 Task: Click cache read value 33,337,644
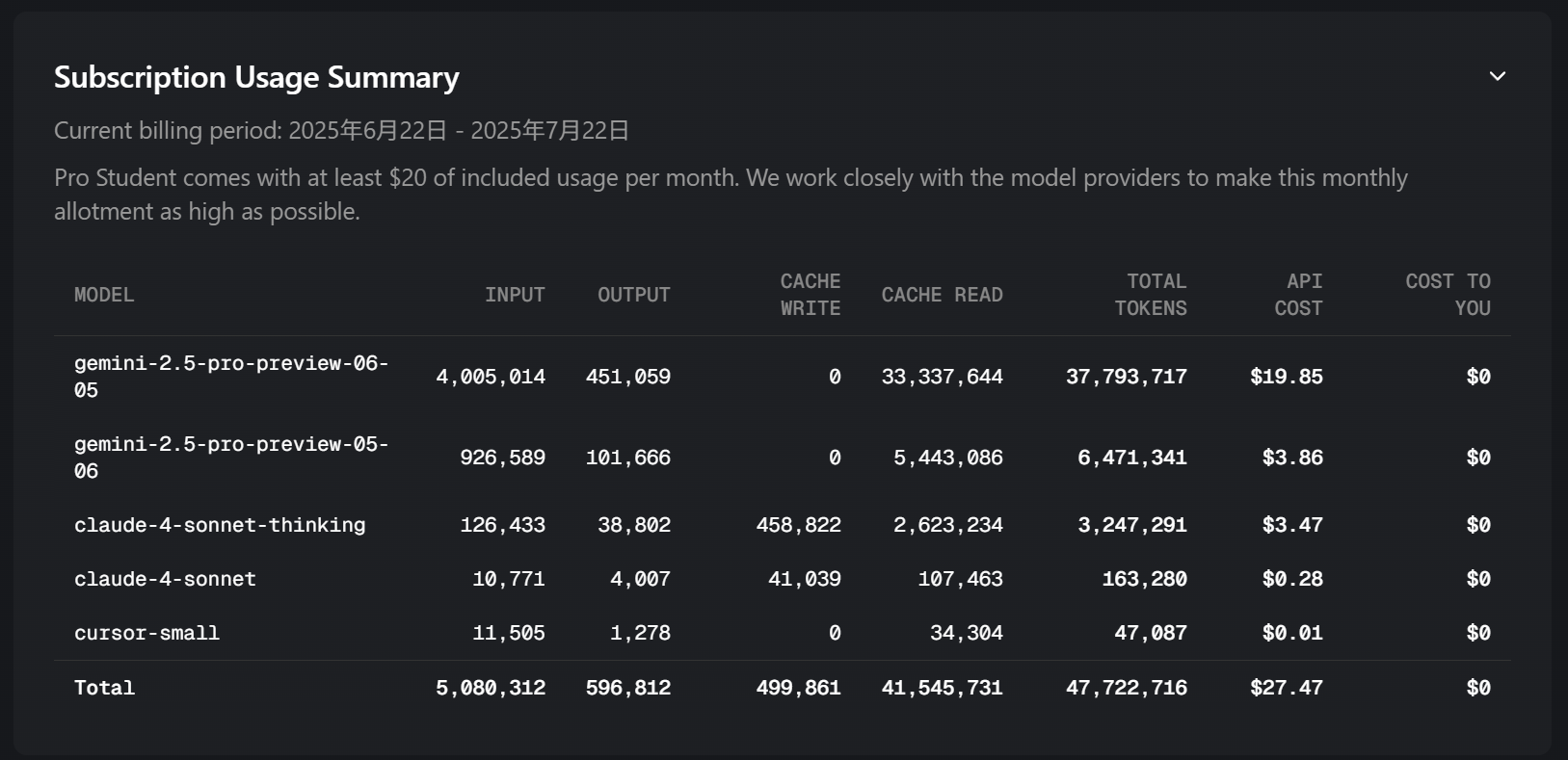click(942, 377)
